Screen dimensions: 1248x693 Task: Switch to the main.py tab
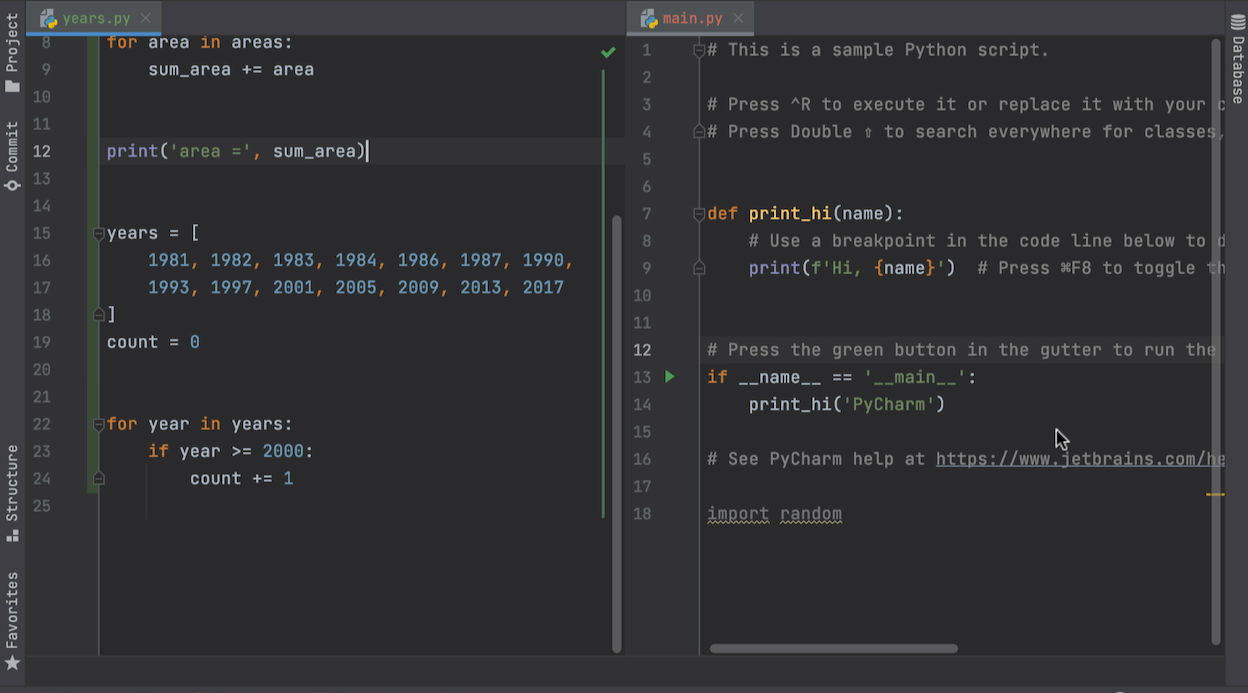pos(692,18)
